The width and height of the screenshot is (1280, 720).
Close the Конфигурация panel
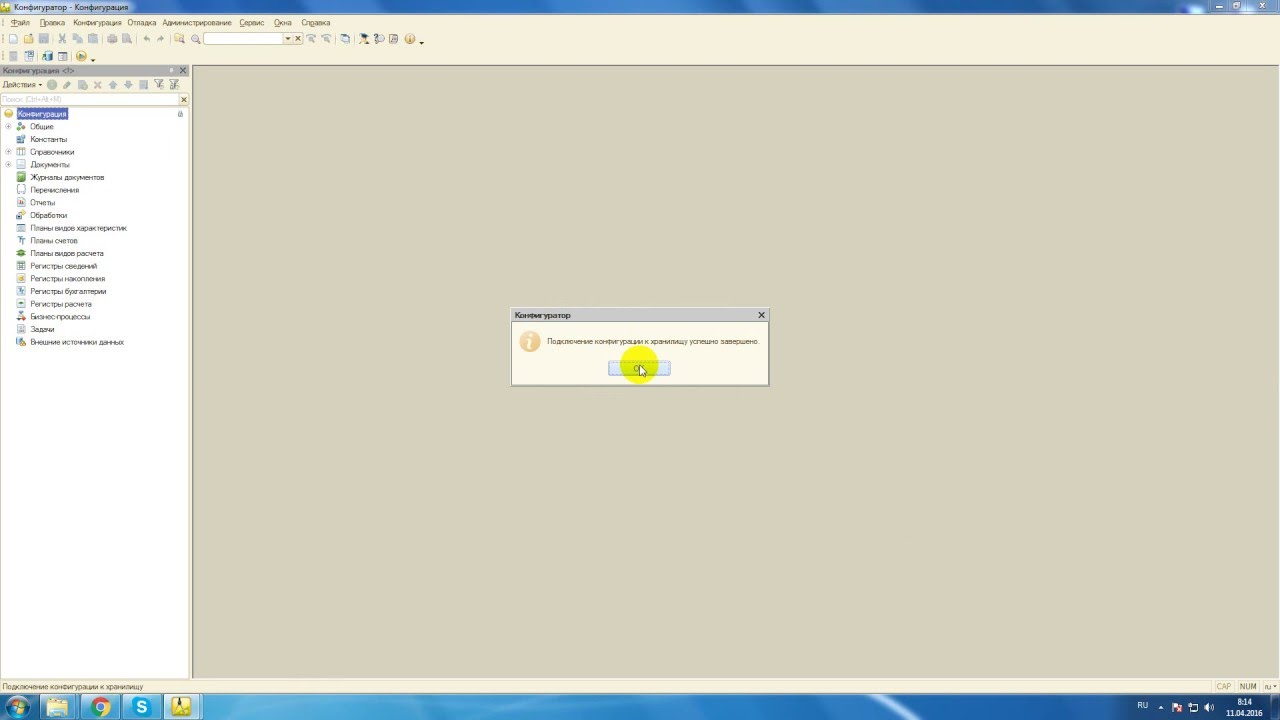point(183,71)
